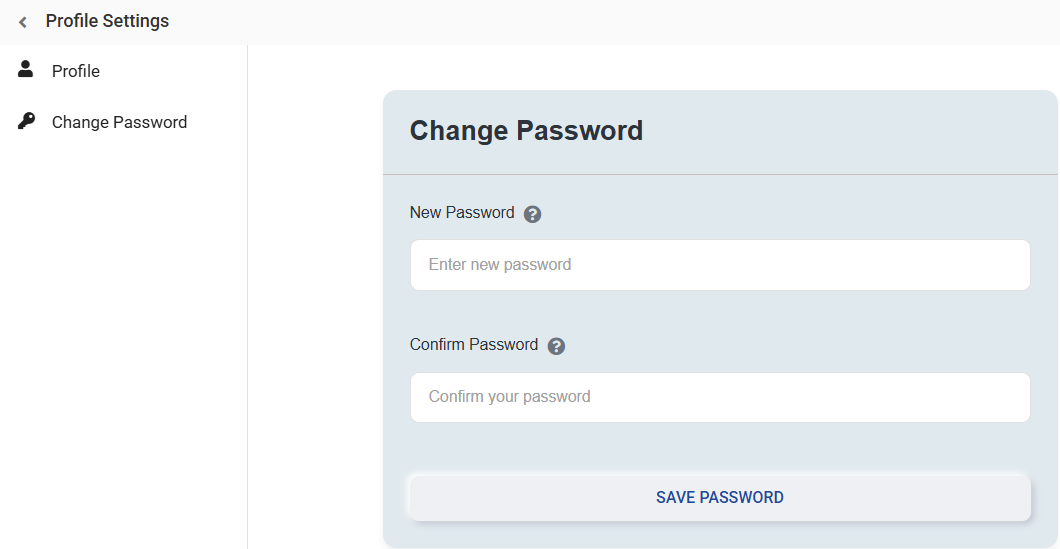Image resolution: width=1060 pixels, height=549 pixels.
Task: Click the key icon beside Change Password
Action: pyautogui.click(x=26, y=121)
